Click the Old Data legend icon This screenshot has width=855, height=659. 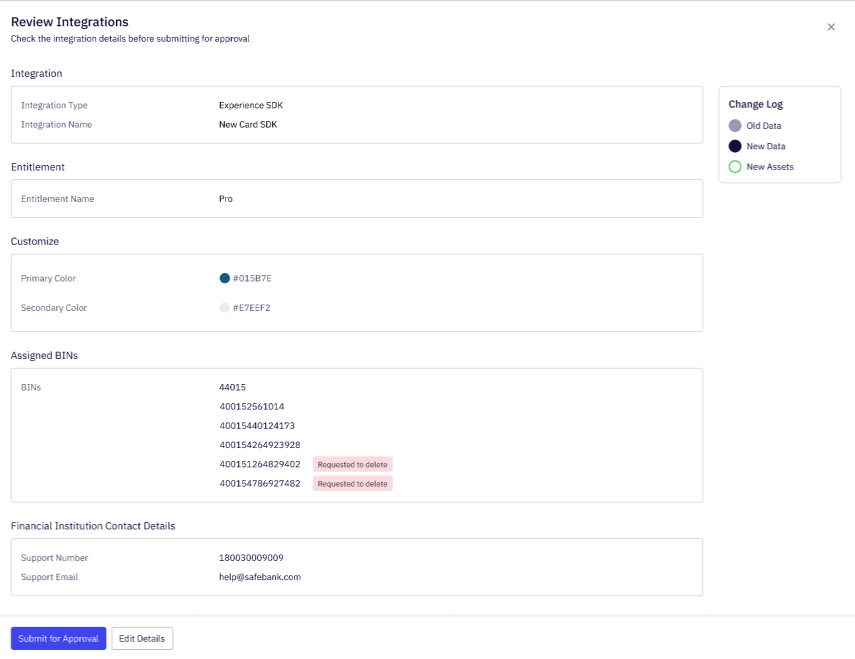[x=734, y=125]
